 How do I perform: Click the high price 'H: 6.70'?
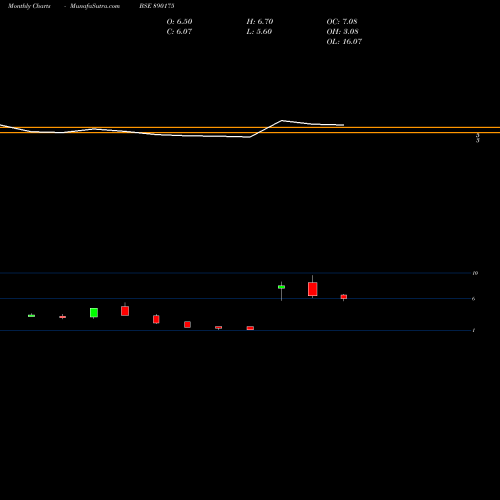click(260, 21)
